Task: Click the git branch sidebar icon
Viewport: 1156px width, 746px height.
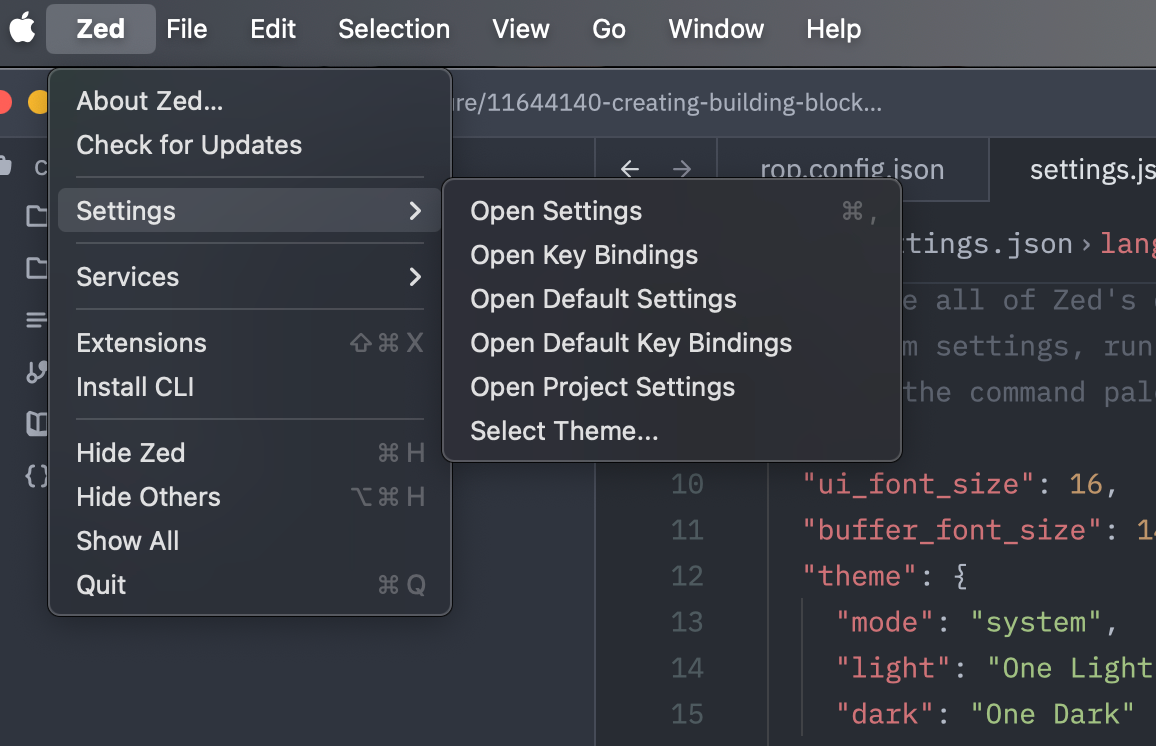Action: coord(35,373)
